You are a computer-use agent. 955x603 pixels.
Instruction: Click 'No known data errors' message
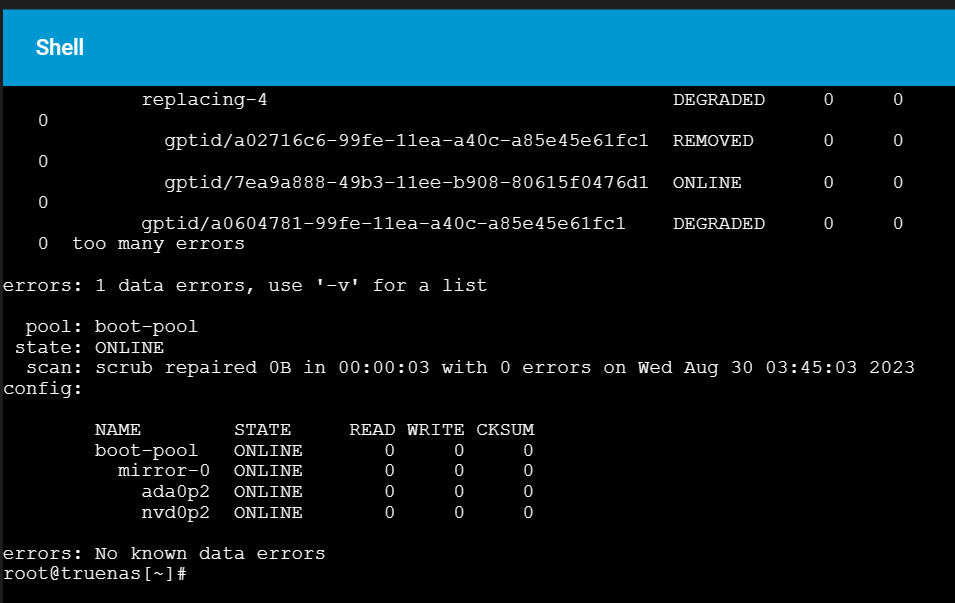[x=210, y=553]
